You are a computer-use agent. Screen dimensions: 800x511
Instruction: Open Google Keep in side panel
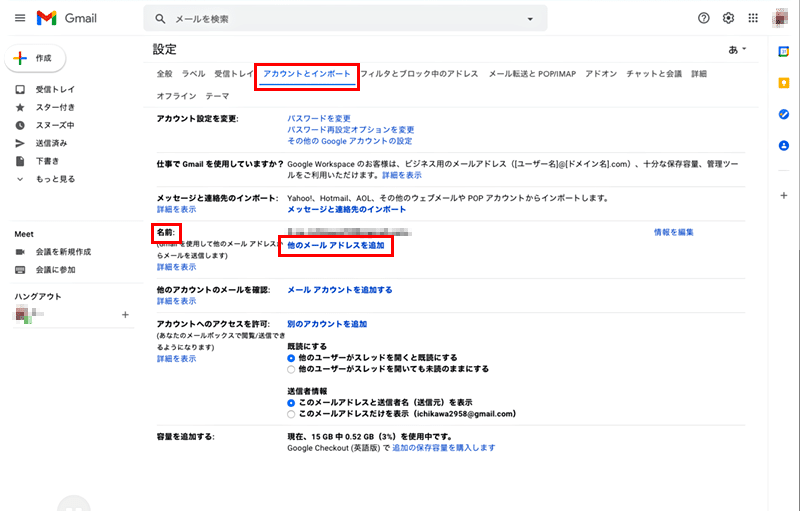tap(784, 83)
